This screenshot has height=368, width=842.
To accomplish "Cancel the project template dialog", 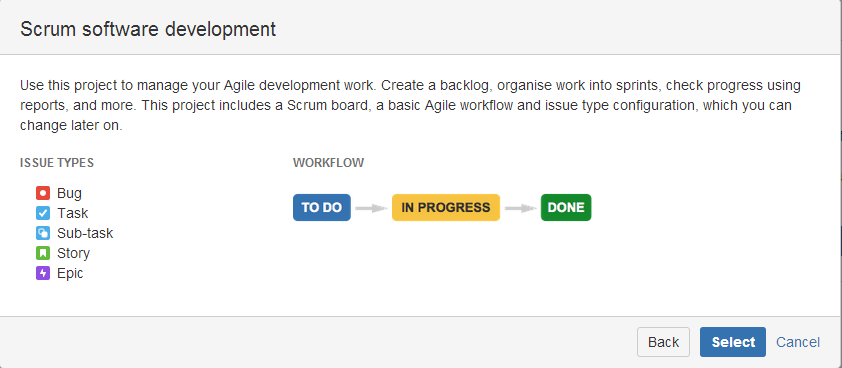I will [798, 342].
